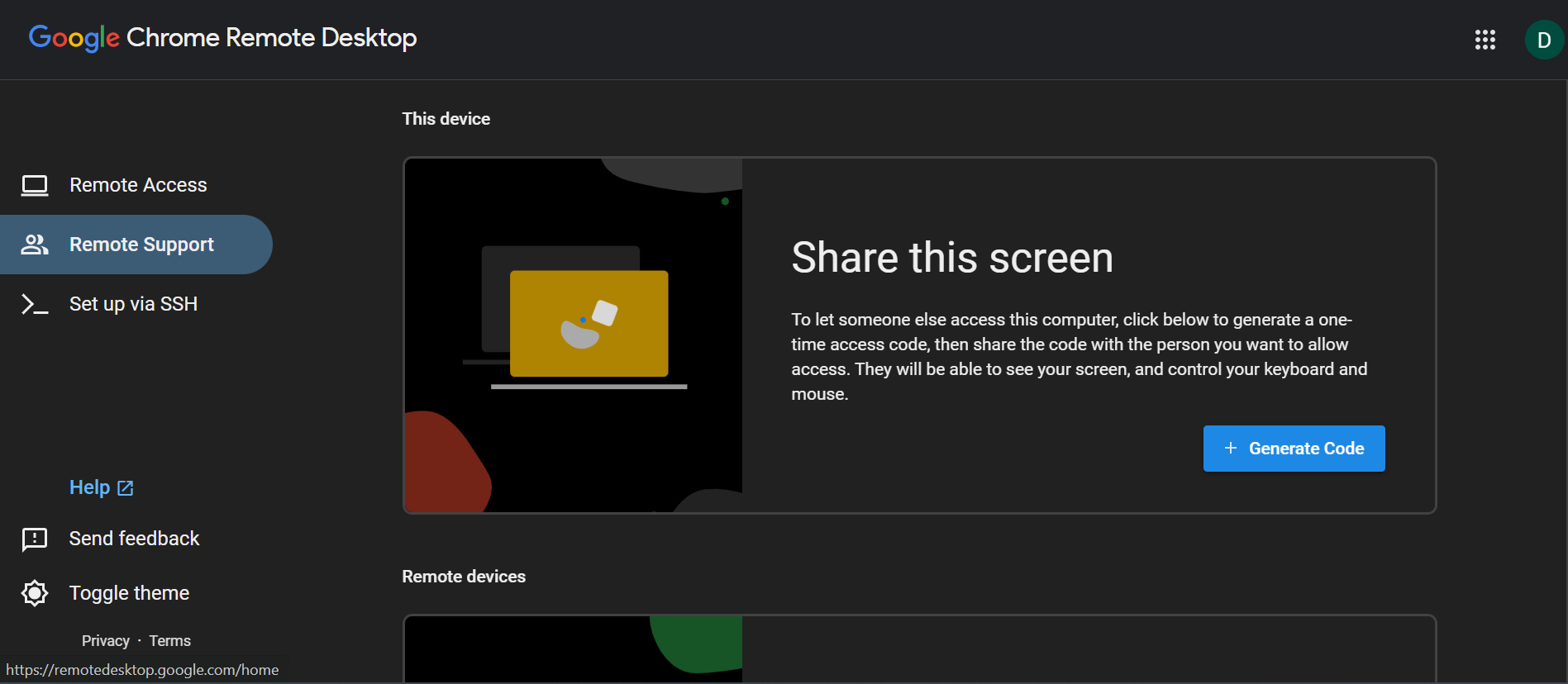1568x684 pixels.
Task: Click the Share this screen heading
Action: (952, 258)
